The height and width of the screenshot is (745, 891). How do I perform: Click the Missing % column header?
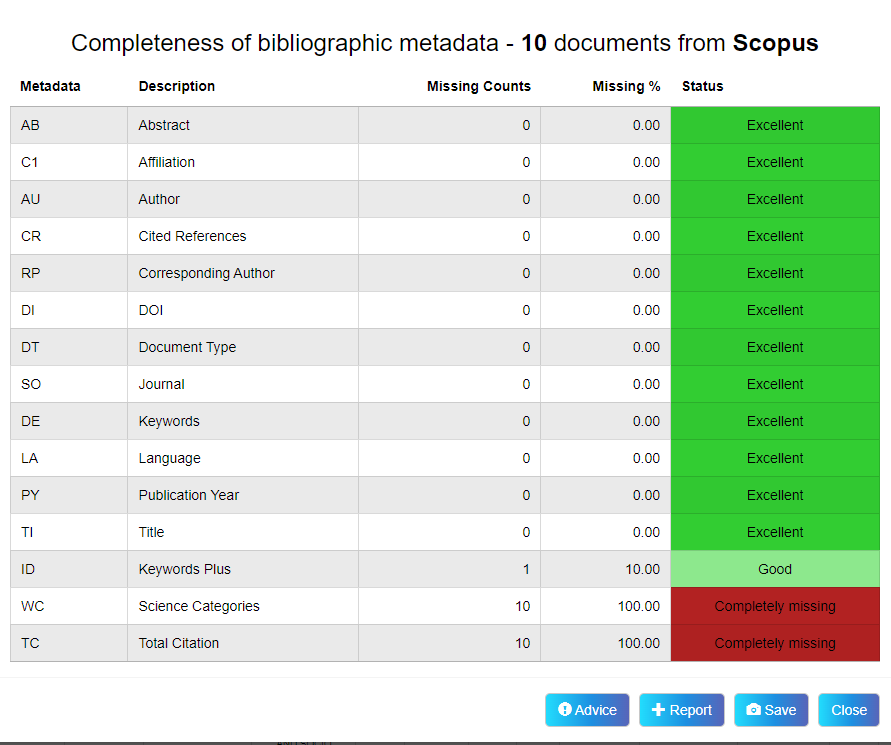(x=626, y=86)
